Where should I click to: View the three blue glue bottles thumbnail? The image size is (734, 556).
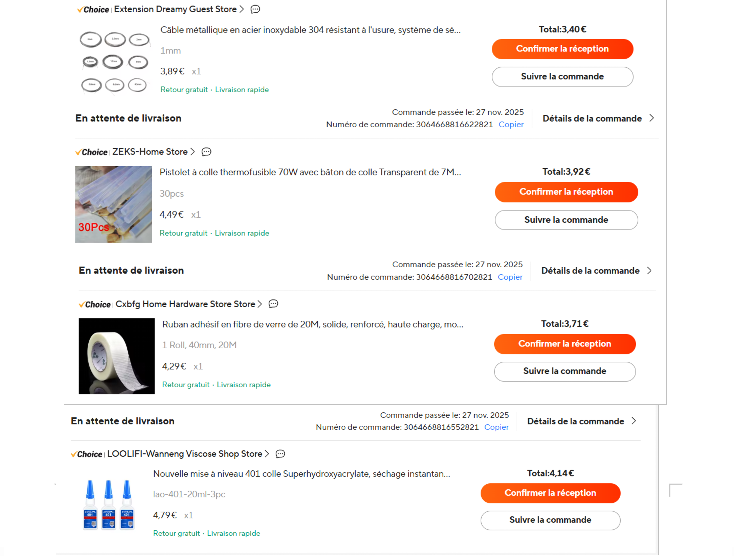[x=108, y=505]
